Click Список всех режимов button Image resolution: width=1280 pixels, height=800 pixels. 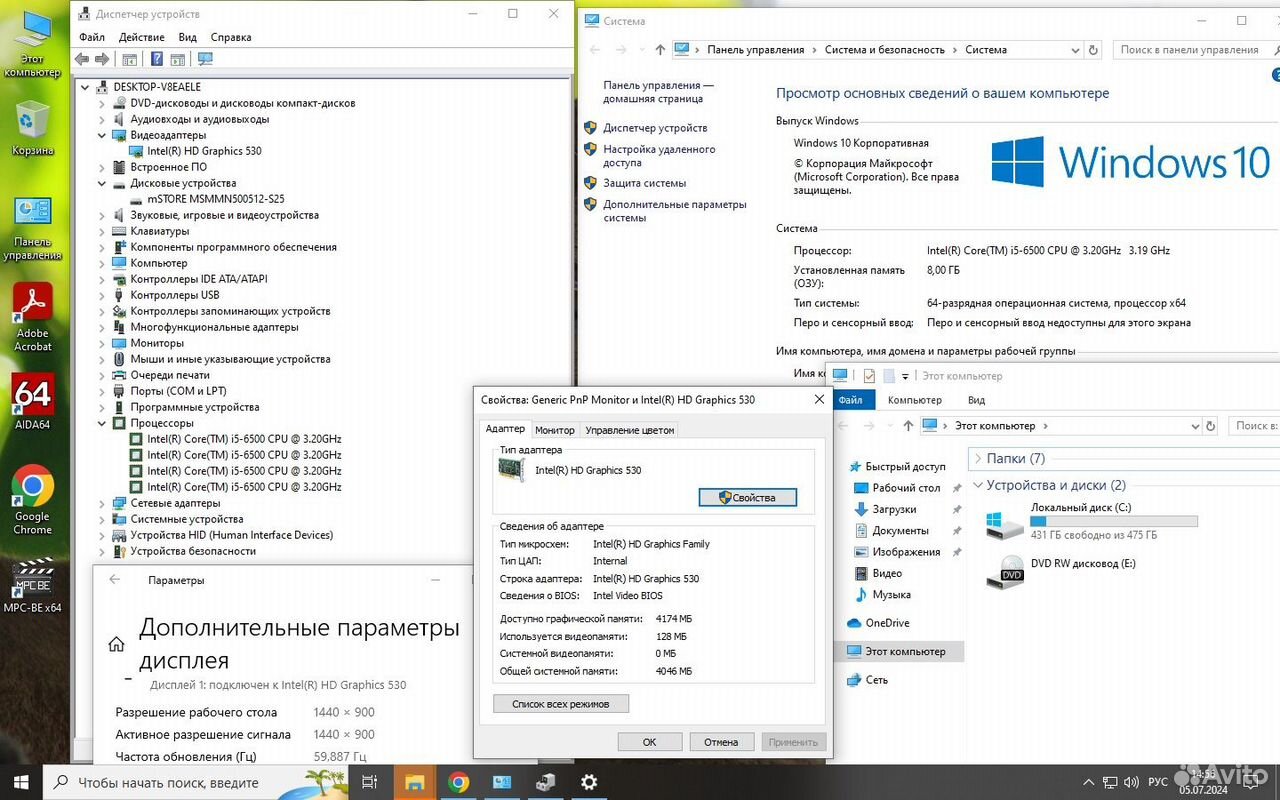coord(561,704)
